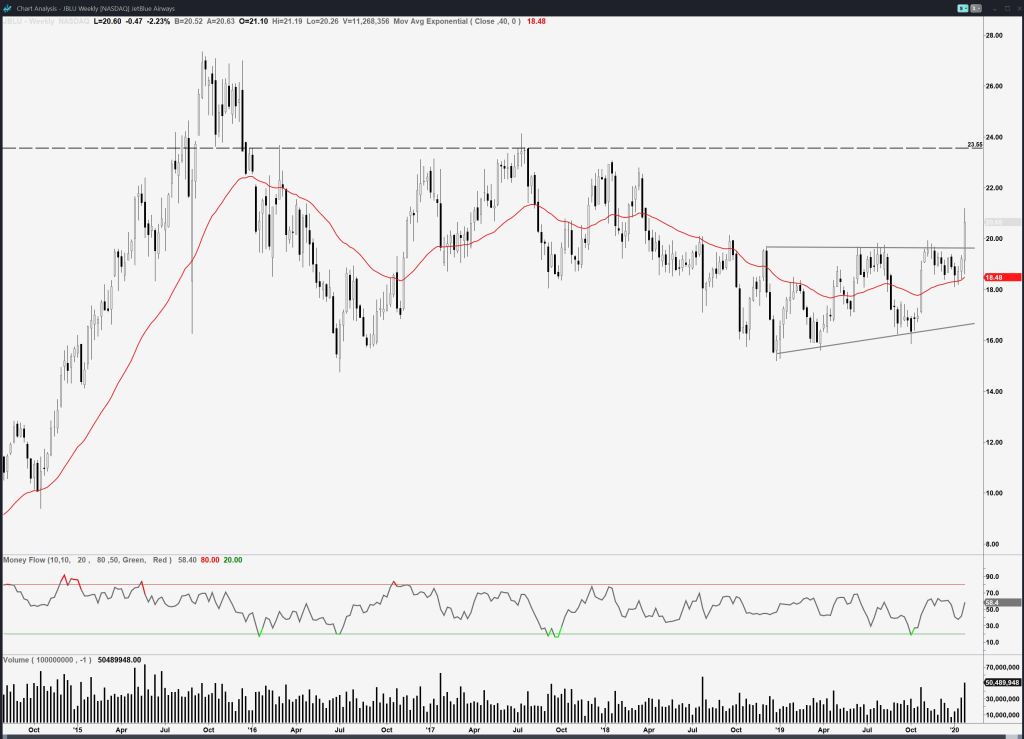Click the Chart Analysis app icon in title bar
This screenshot has height=739, width=1024.
[x=8, y=7]
